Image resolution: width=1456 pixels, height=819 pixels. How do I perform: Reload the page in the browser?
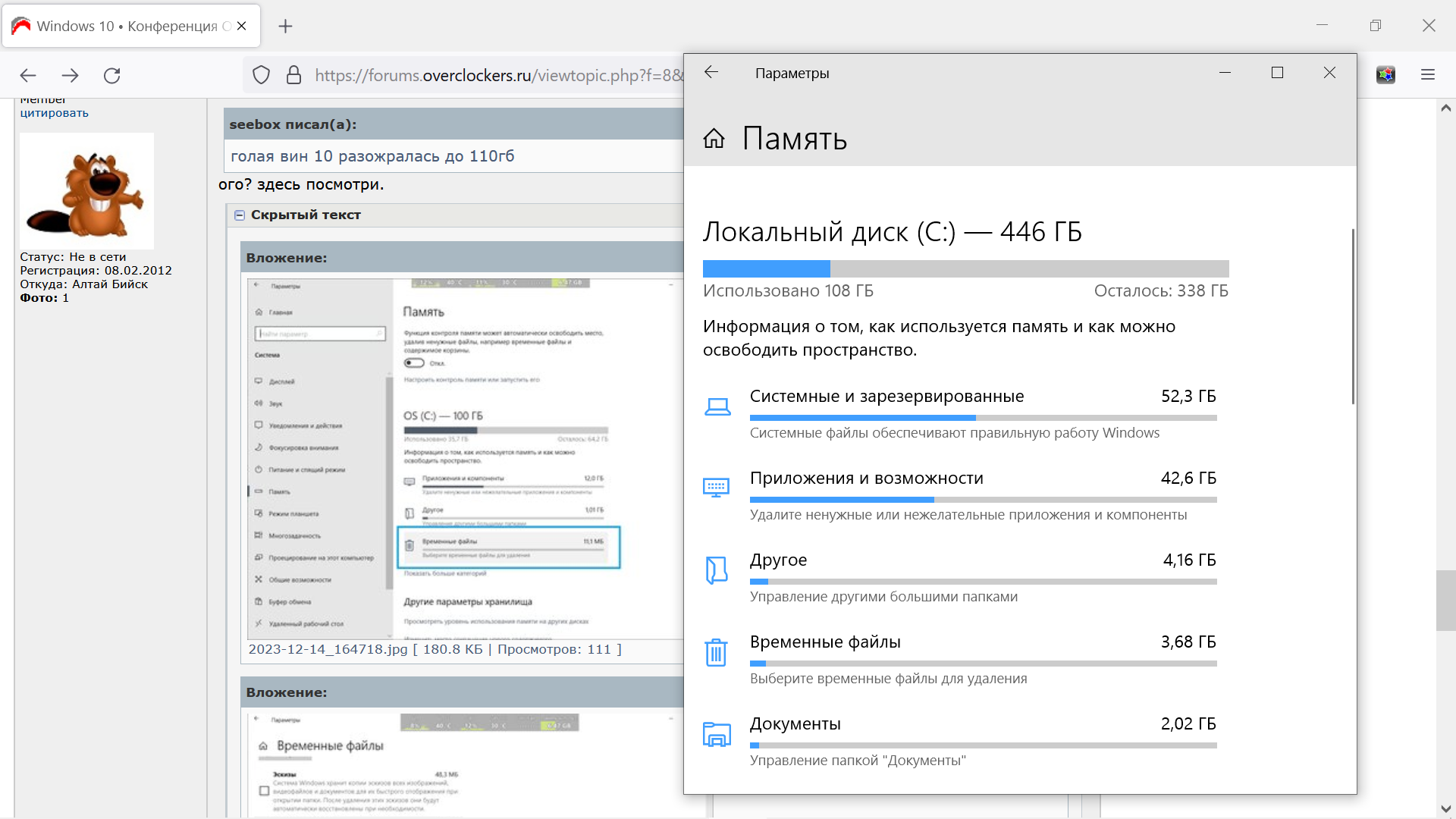[x=112, y=75]
